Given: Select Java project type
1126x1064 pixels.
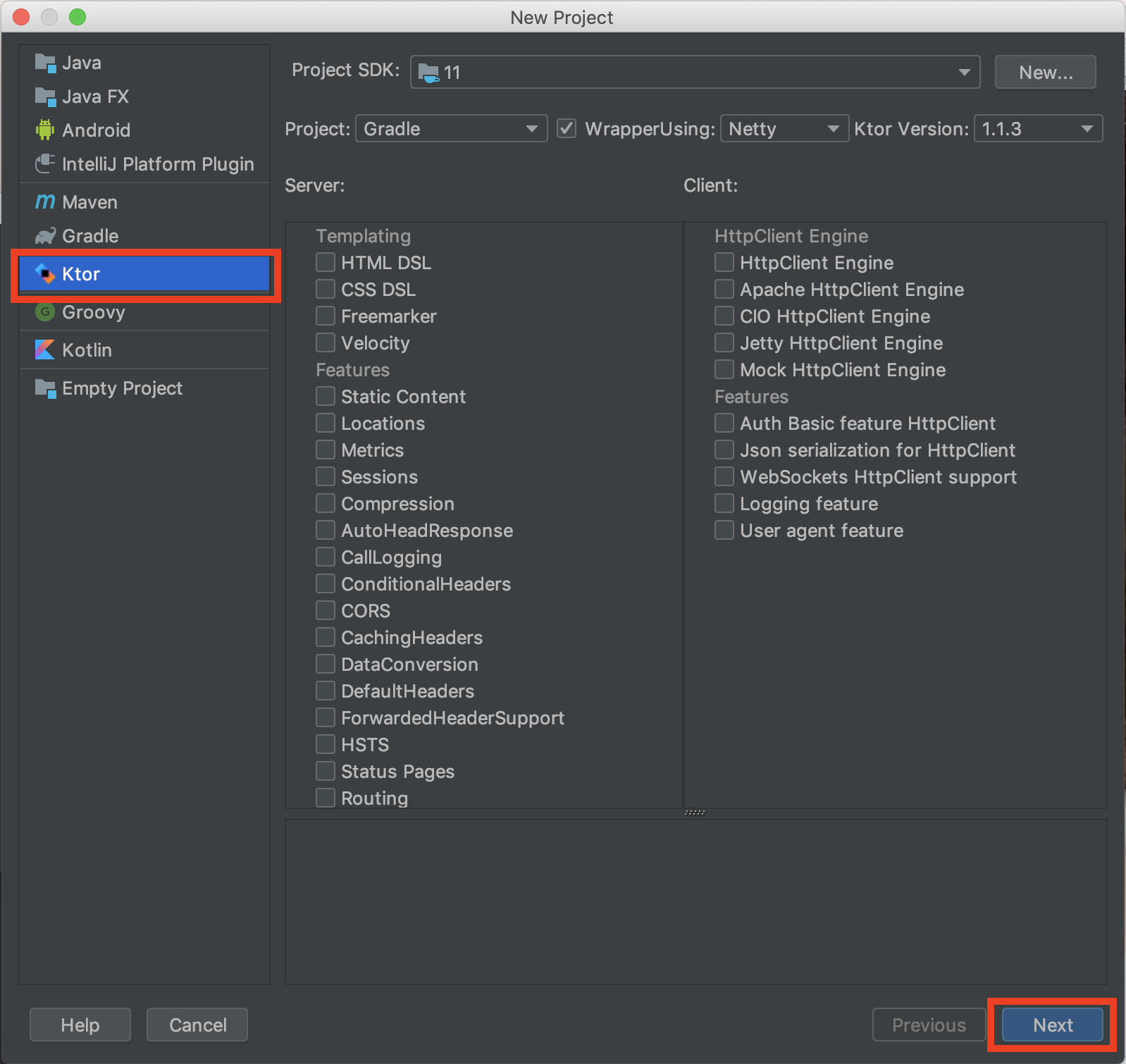Looking at the screenshot, I should 144,63.
